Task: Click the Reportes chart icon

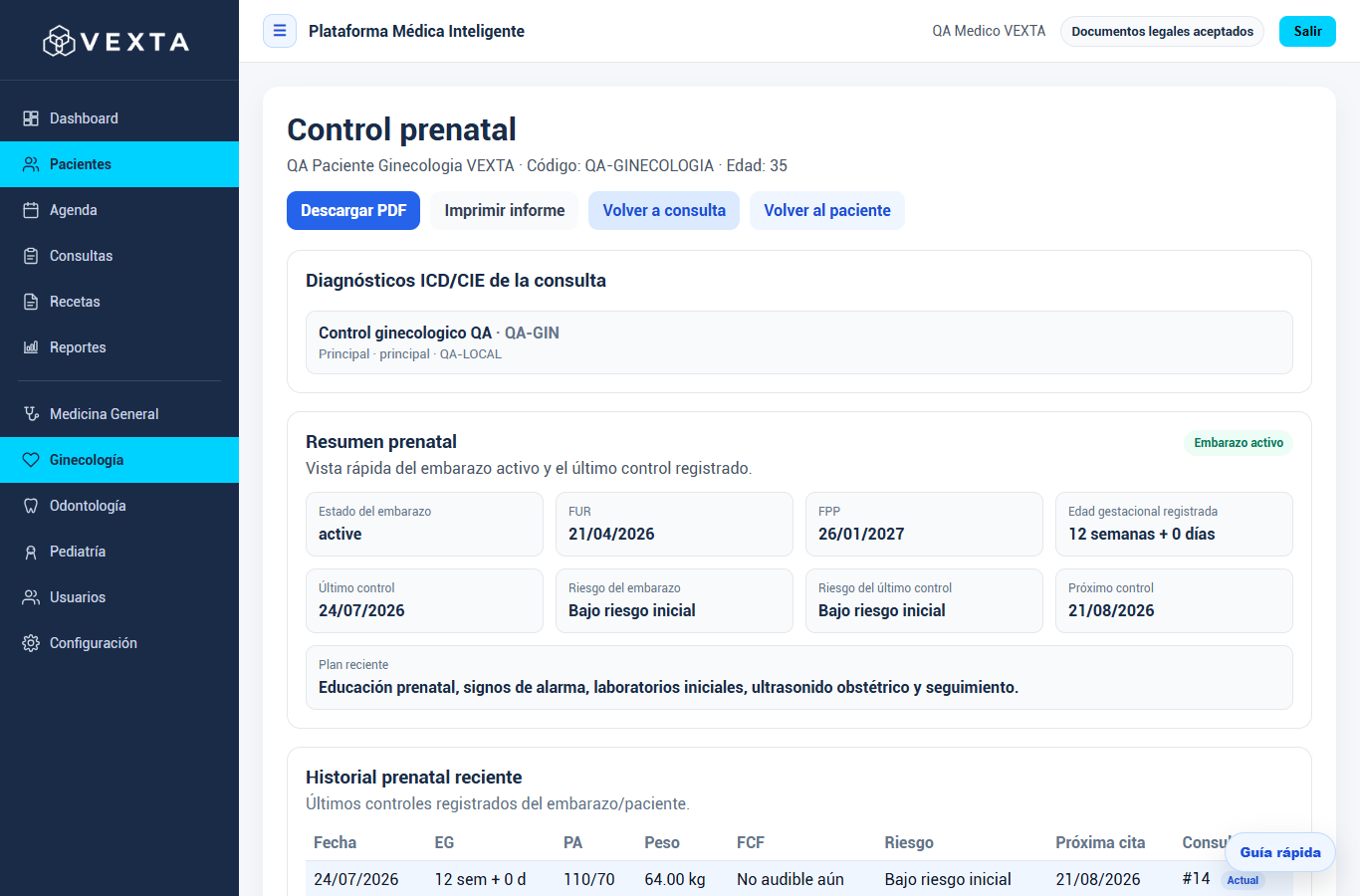Action: coord(31,347)
